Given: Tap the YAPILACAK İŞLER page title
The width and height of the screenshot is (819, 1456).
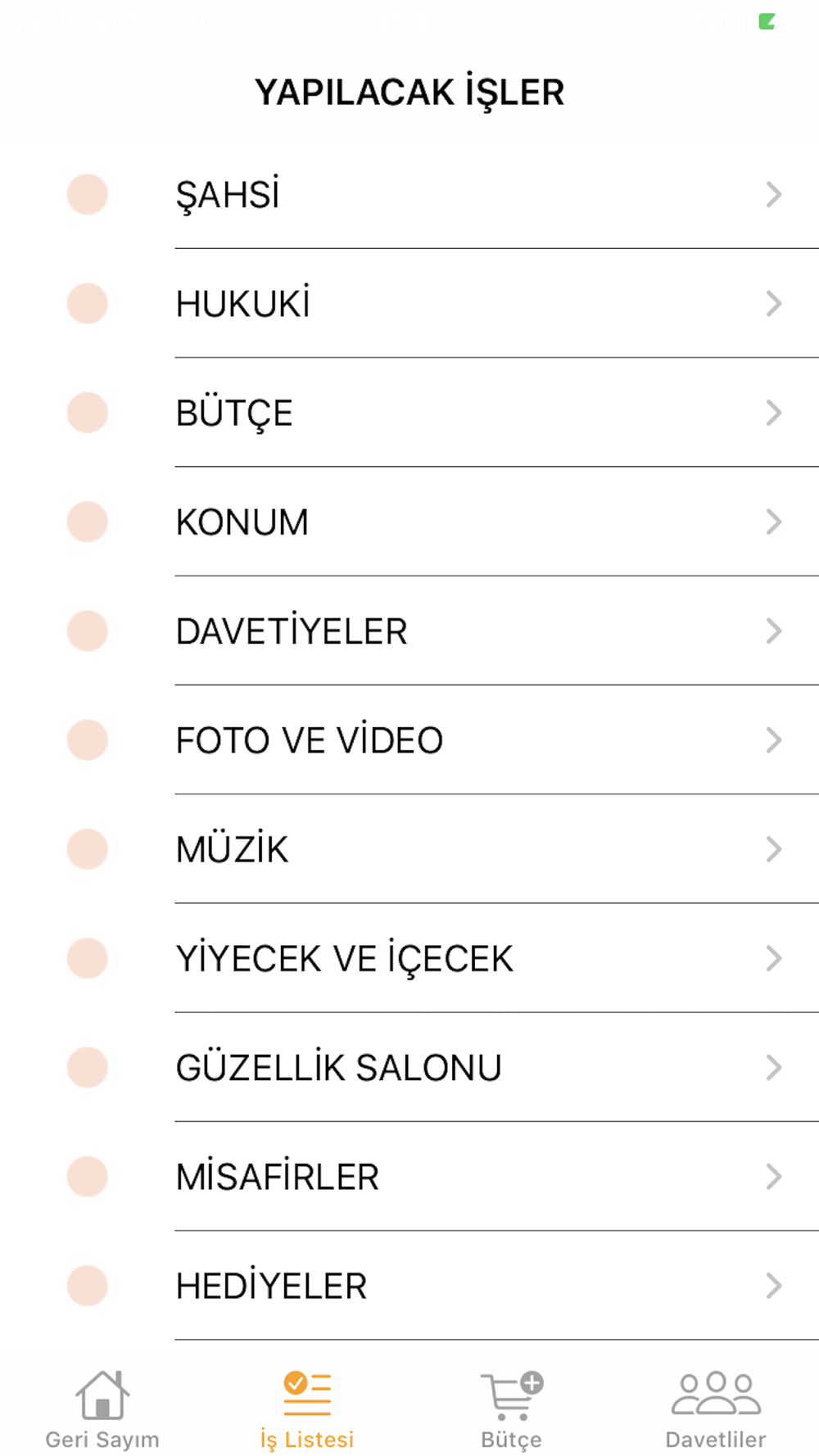Looking at the screenshot, I should [x=409, y=93].
